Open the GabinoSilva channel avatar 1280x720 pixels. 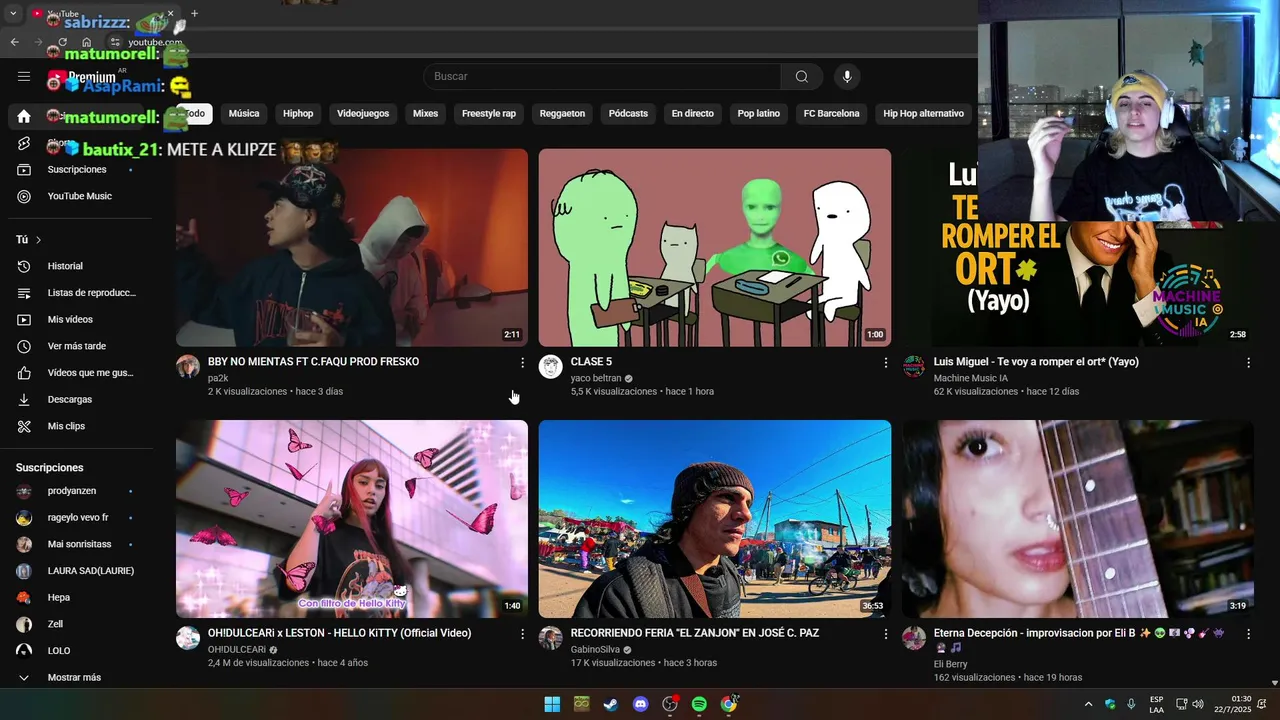(x=551, y=638)
